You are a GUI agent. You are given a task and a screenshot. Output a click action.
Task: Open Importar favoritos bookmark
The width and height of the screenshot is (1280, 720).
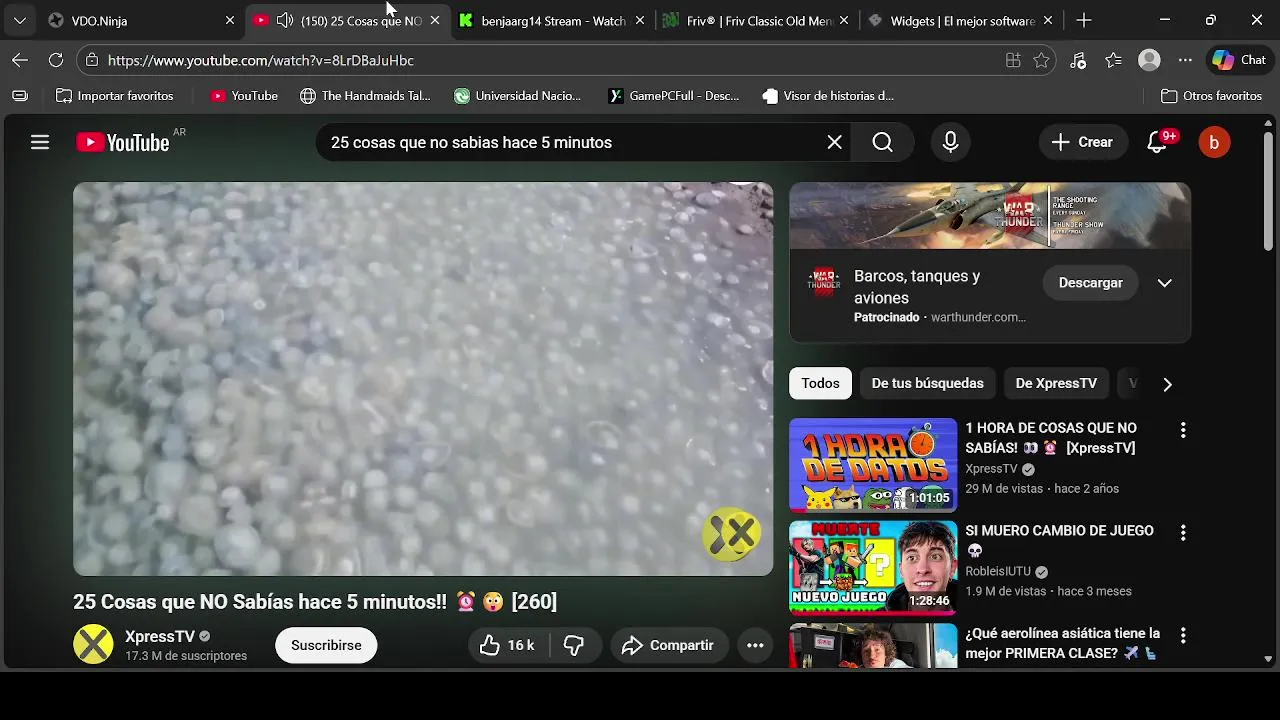114,96
